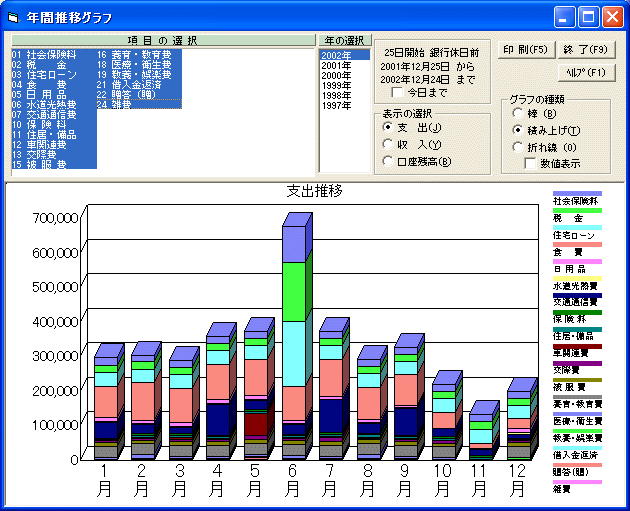
Task: Toggle the 数値表示 checkbox
Action: (531, 164)
